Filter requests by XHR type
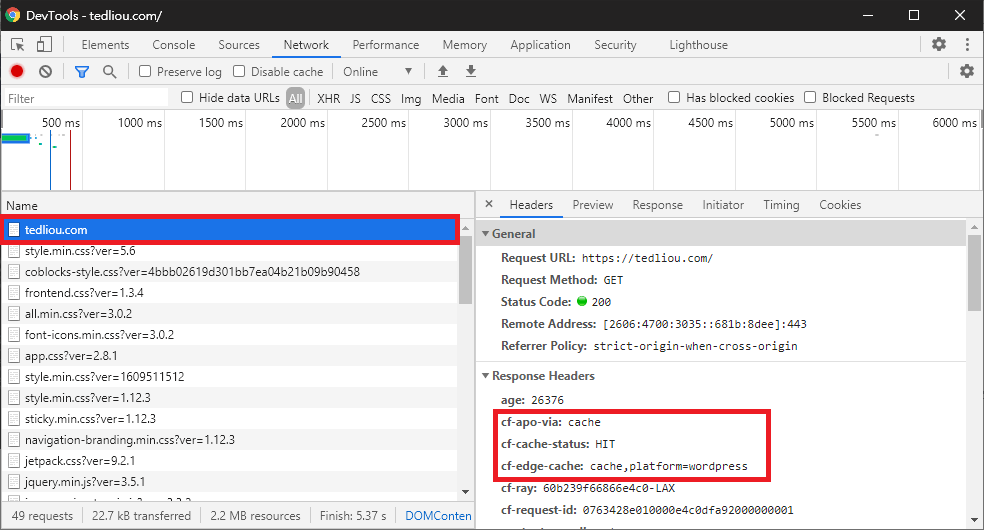The height and width of the screenshot is (530, 984). tap(329, 98)
